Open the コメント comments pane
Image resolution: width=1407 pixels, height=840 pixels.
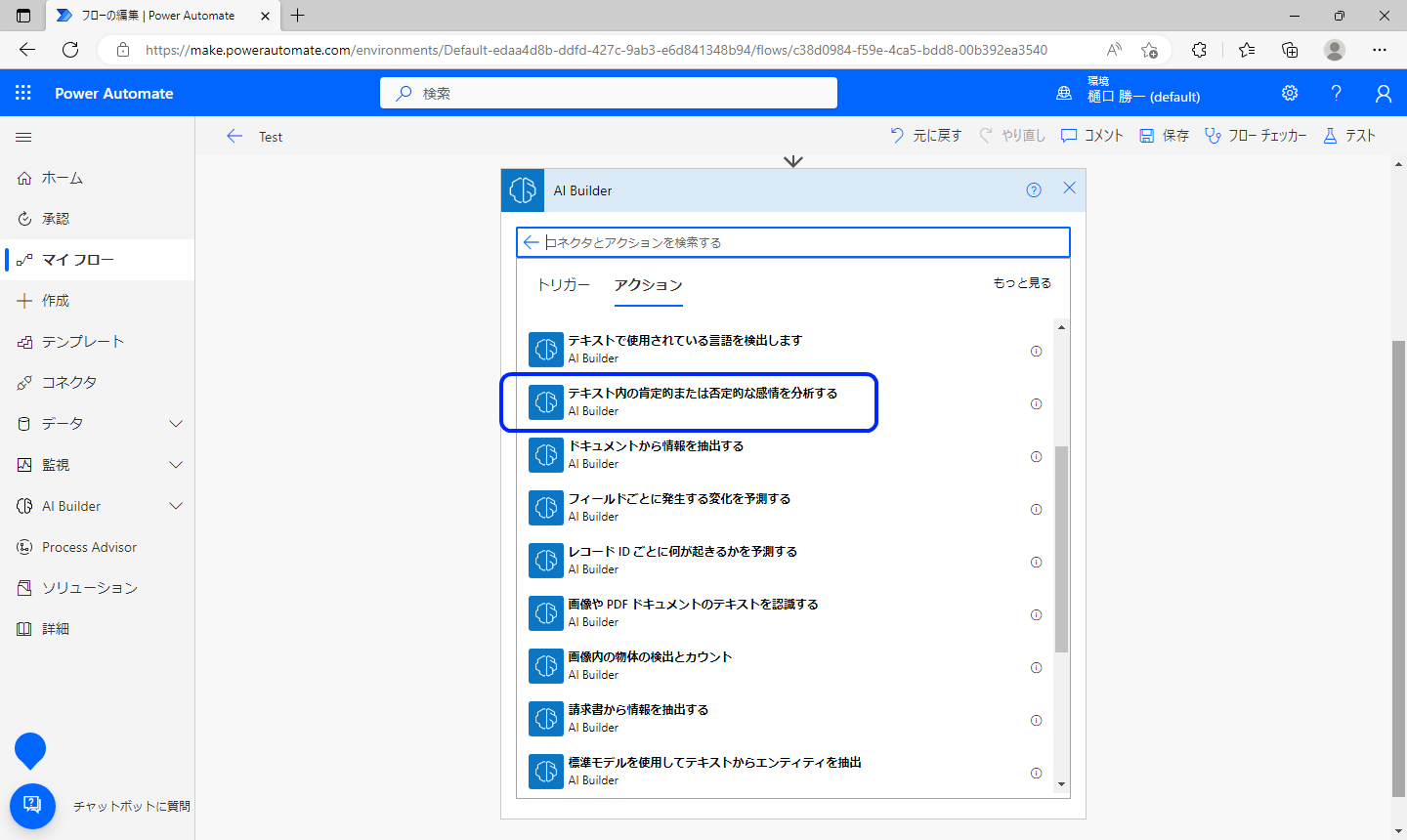tap(1092, 136)
